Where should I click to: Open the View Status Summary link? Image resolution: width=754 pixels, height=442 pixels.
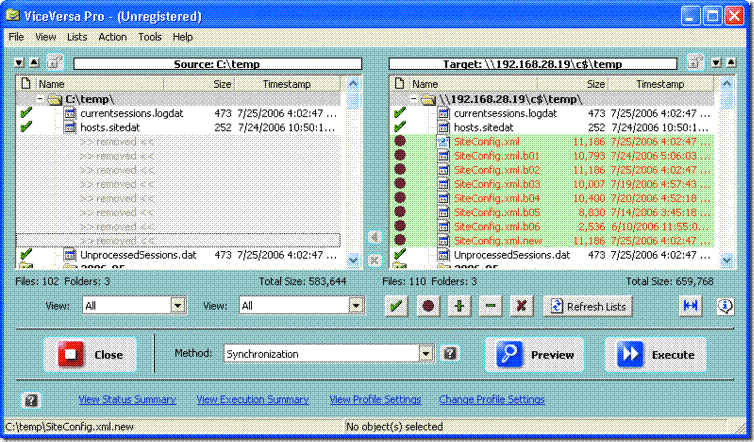pyautogui.click(x=127, y=399)
